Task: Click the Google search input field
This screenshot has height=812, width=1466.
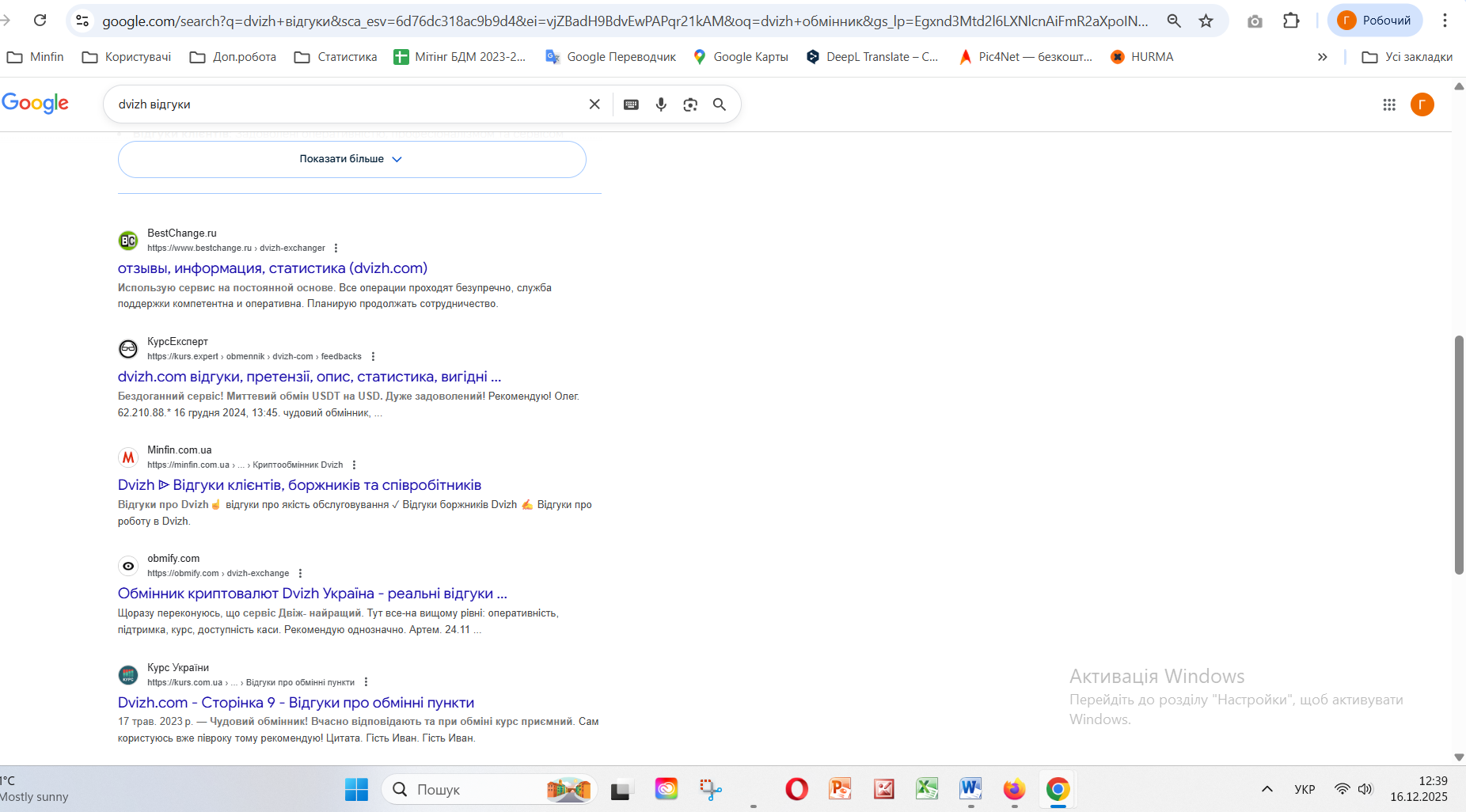Action: click(x=348, y=104)
